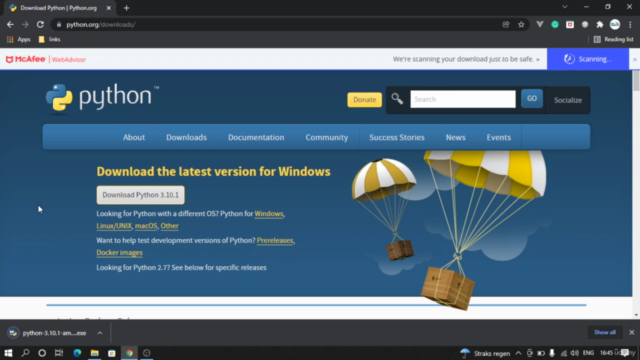The image size is (640, 360).
Task: Click Show all downloads
Action: click(605, 333)
